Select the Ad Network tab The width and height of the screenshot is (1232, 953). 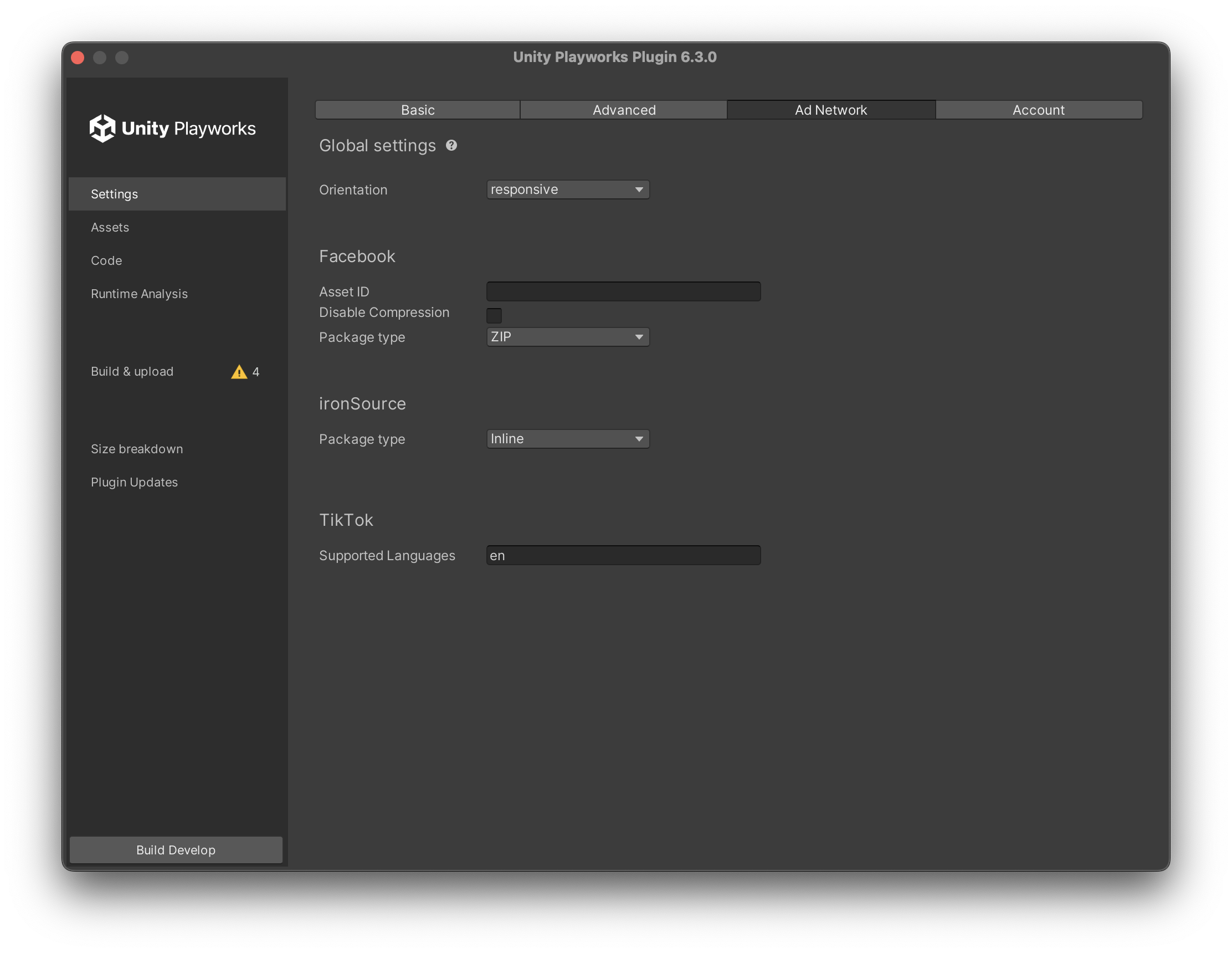pyautogui.click(x=831, y=110)
